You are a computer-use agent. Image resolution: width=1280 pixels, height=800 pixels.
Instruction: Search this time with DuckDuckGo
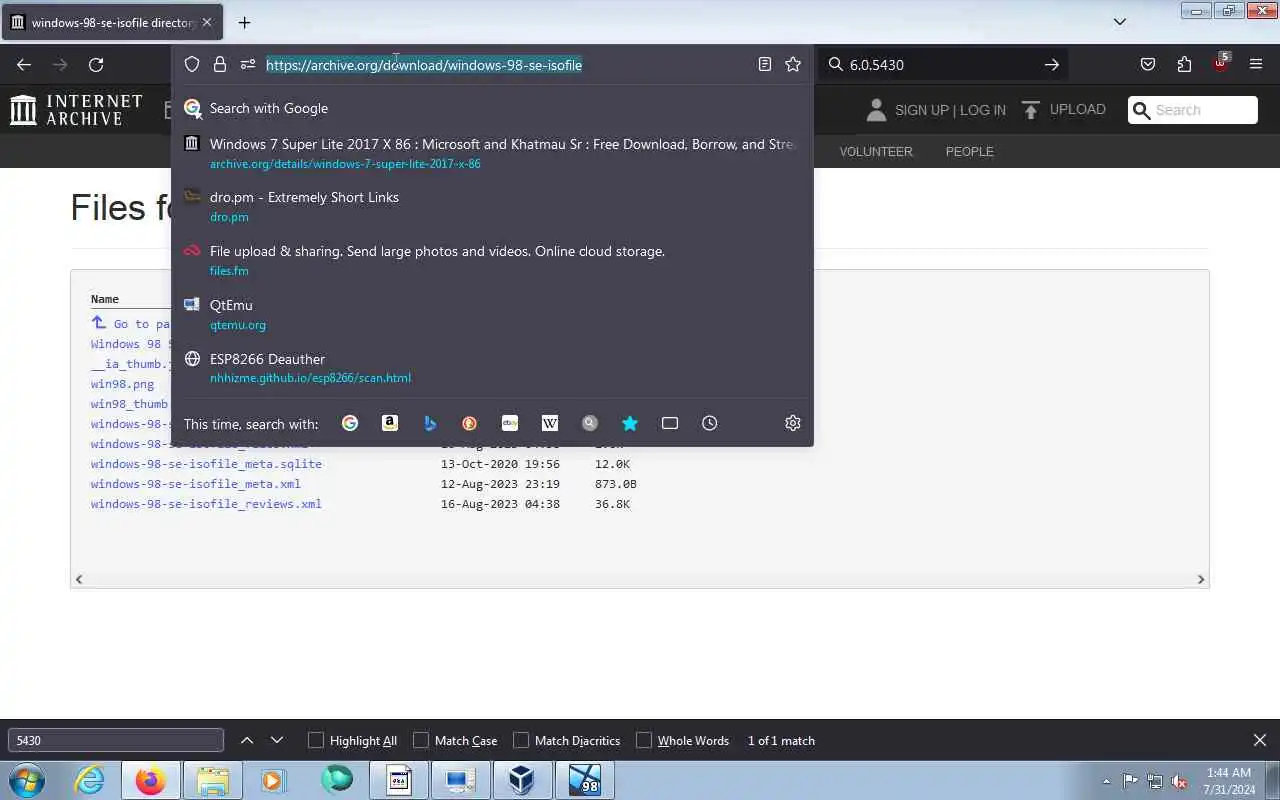[x=470, y=423]
